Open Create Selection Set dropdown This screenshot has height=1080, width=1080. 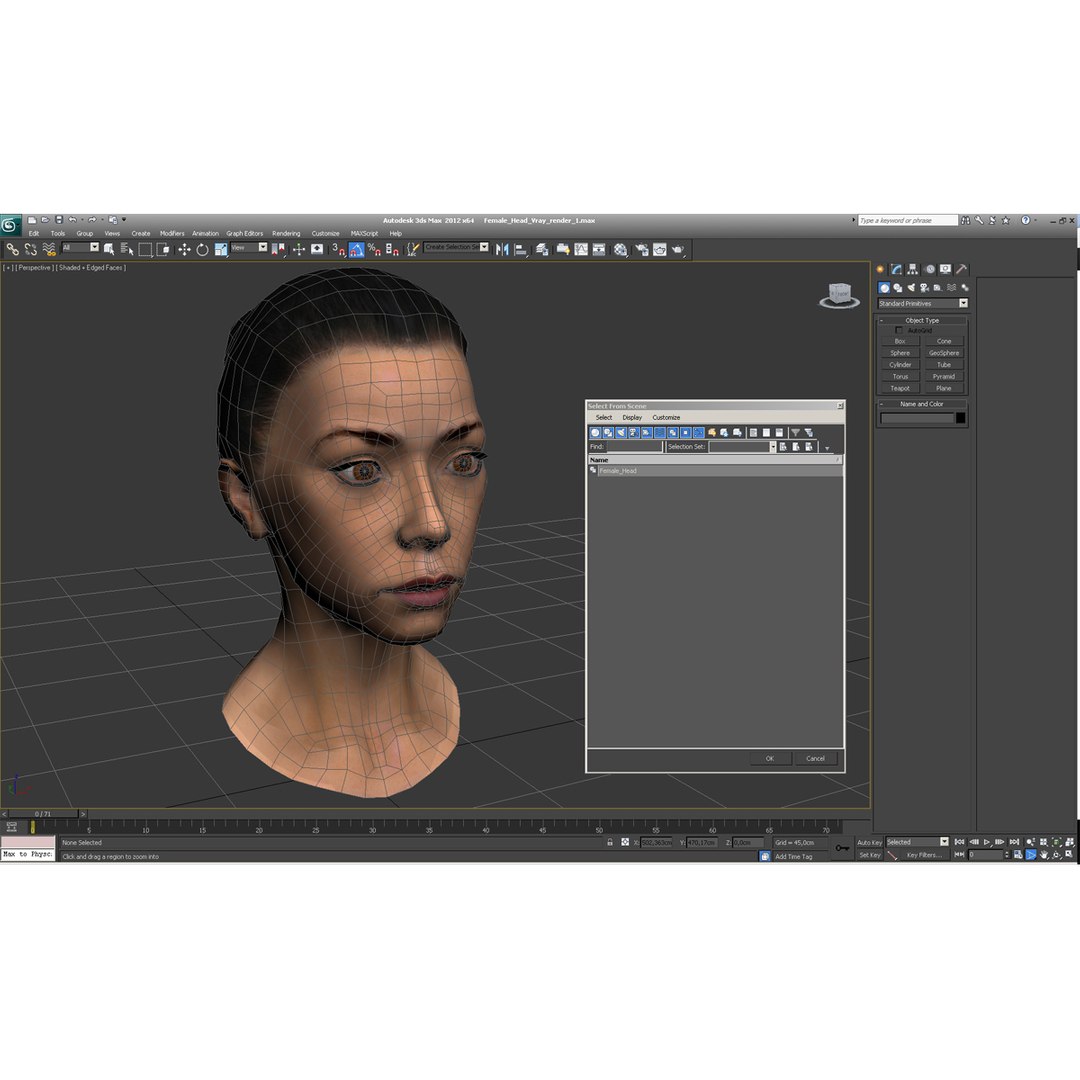[x=456, y=247]
